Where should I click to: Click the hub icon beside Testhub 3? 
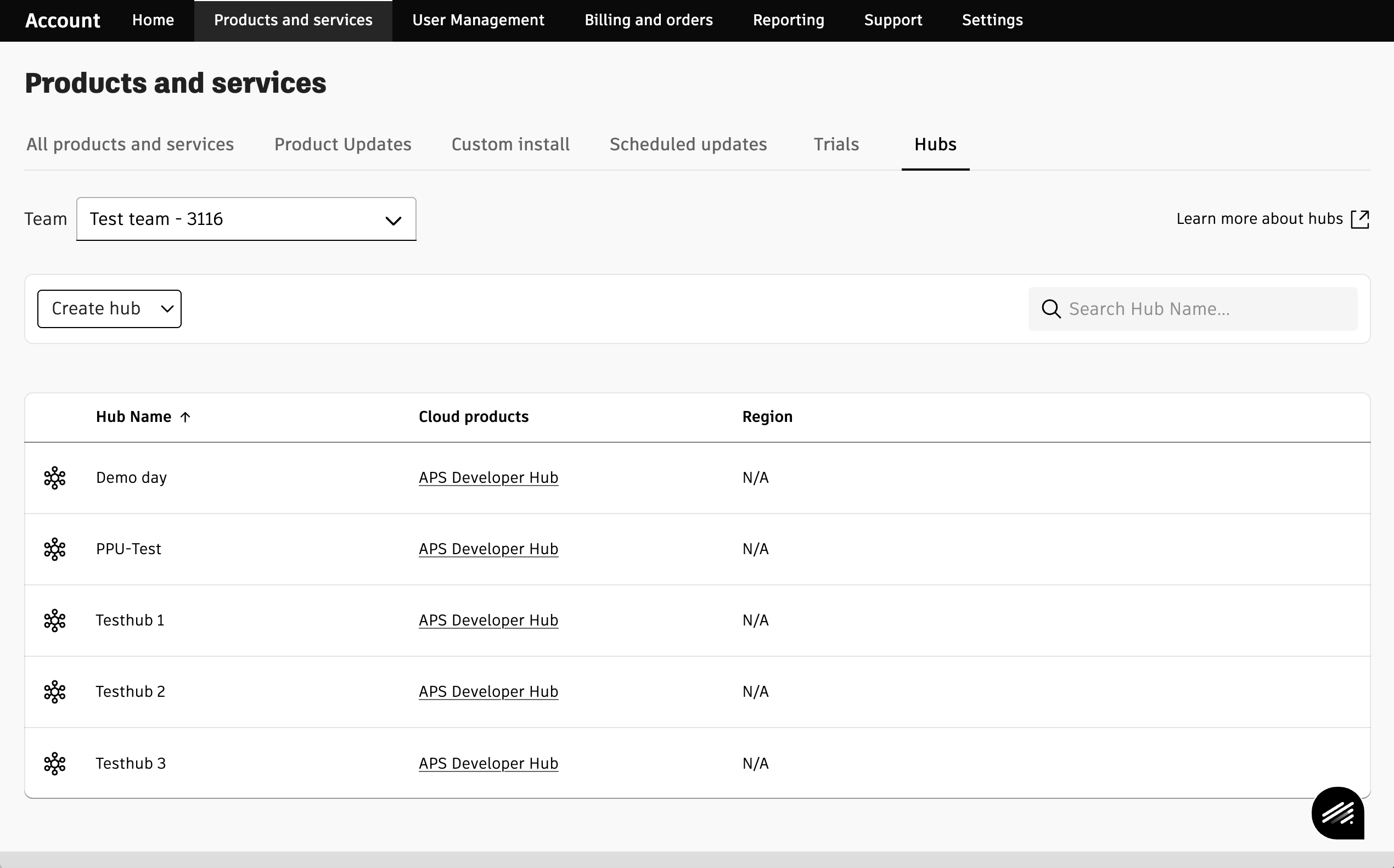[x=54, y=763]
